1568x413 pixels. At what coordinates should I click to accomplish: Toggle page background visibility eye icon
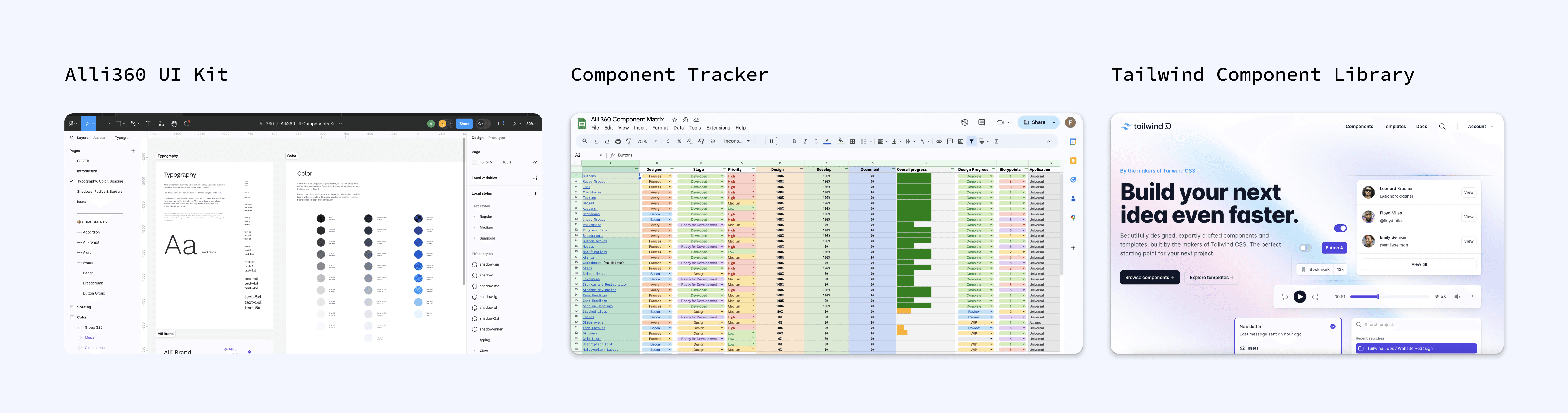point(535,163)
